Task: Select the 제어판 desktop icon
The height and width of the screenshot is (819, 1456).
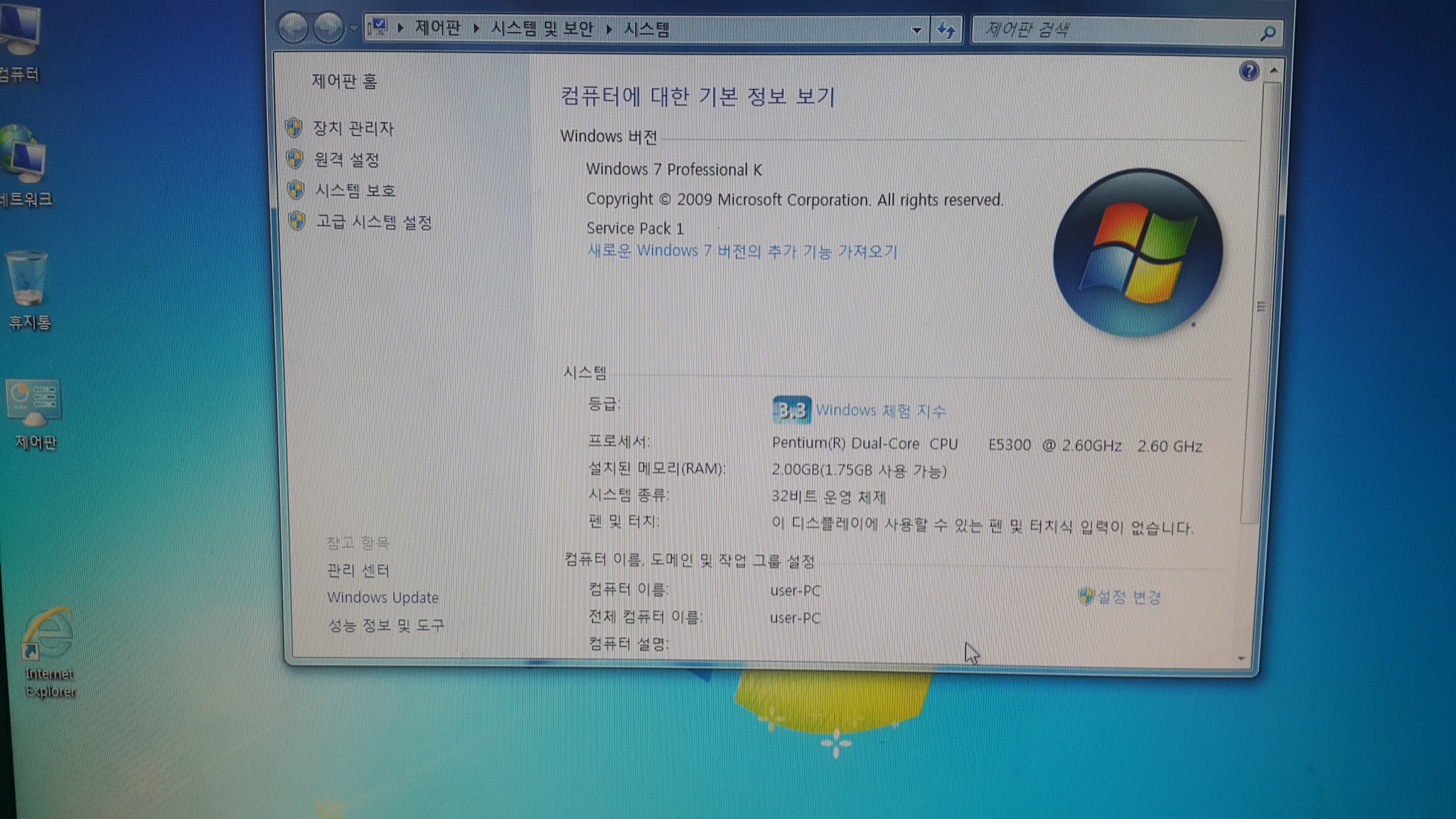Action: (x=34, y=414)
